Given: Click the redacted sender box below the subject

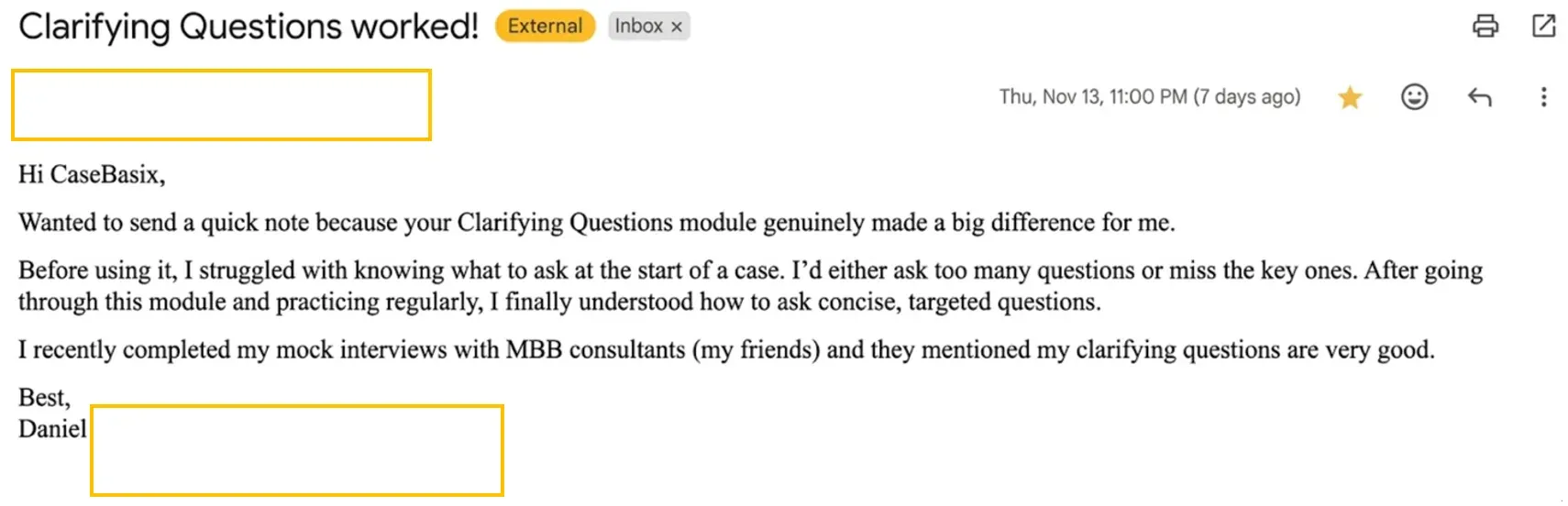Looking at the screenshot, I should [x=221, y=104].
